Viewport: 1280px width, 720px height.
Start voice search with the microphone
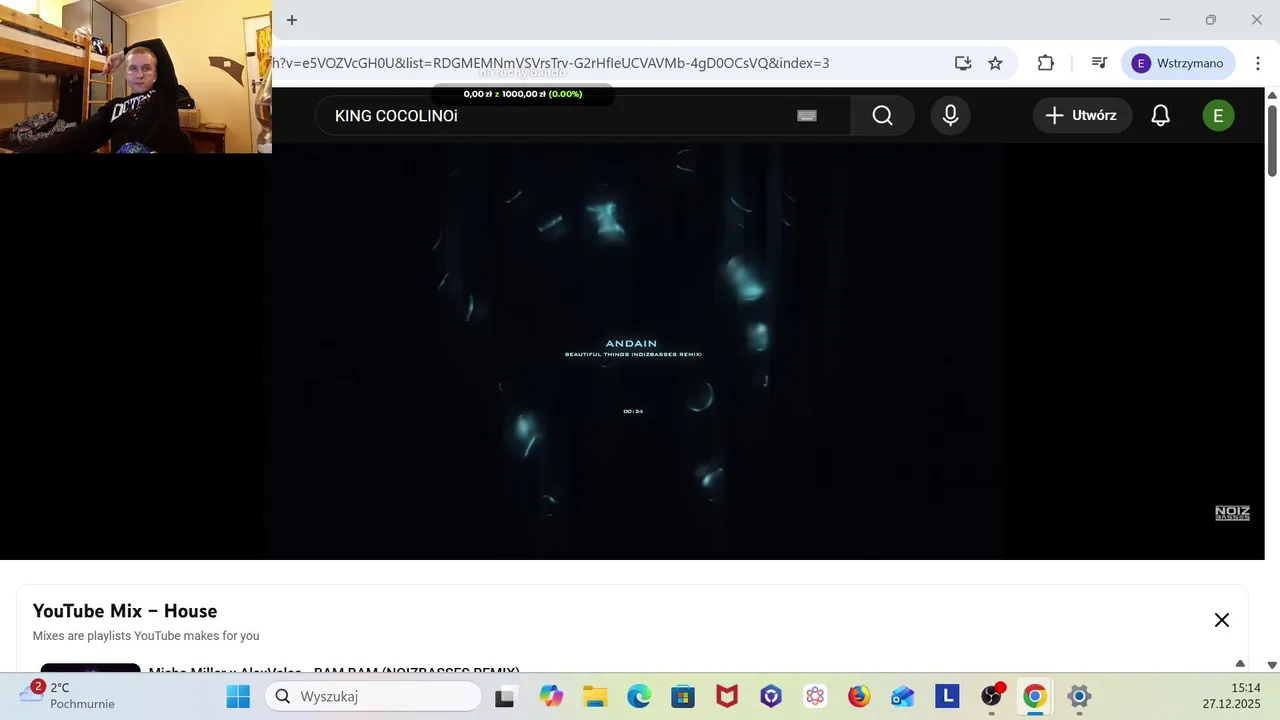pos(950,116)
